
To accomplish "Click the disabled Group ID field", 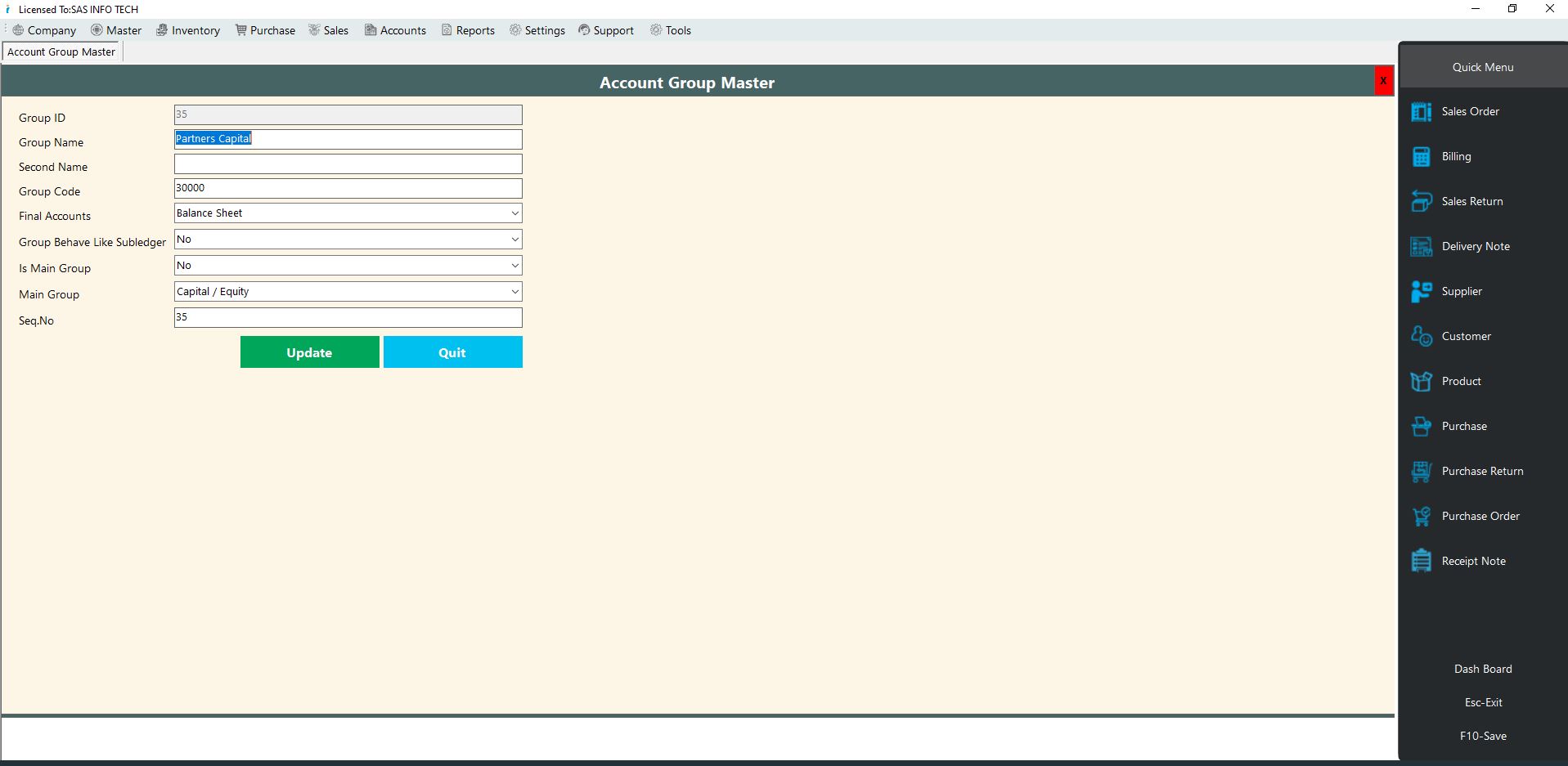I will [x=348, y=114].
